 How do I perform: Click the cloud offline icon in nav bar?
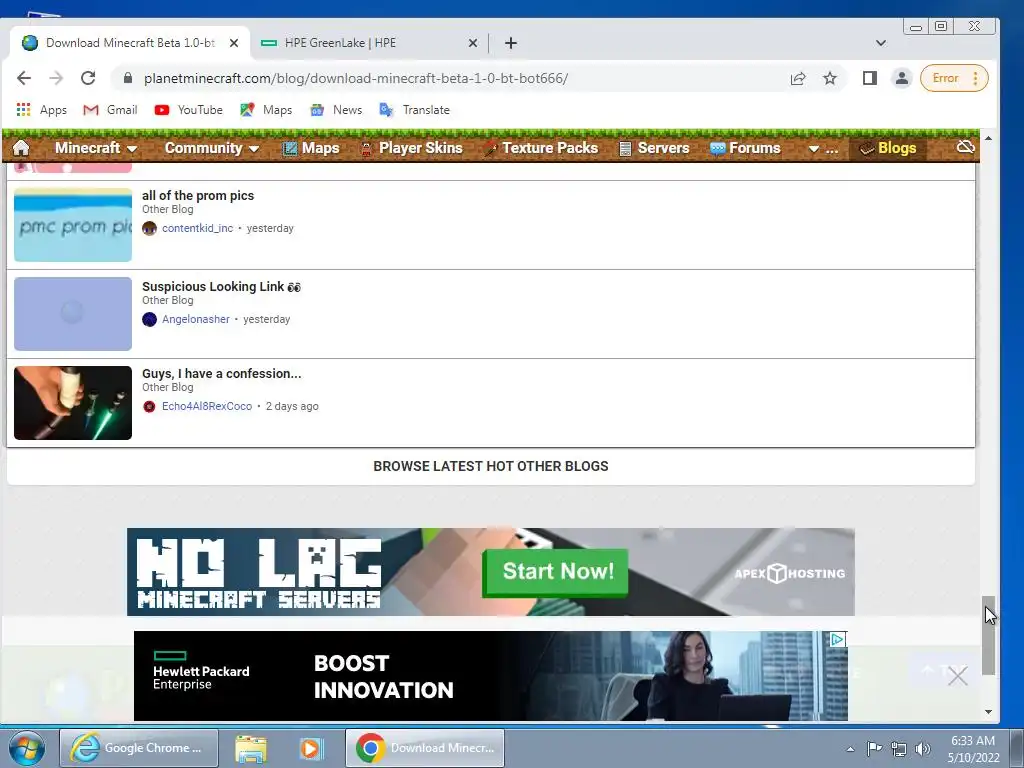click(x=965, y=147)
